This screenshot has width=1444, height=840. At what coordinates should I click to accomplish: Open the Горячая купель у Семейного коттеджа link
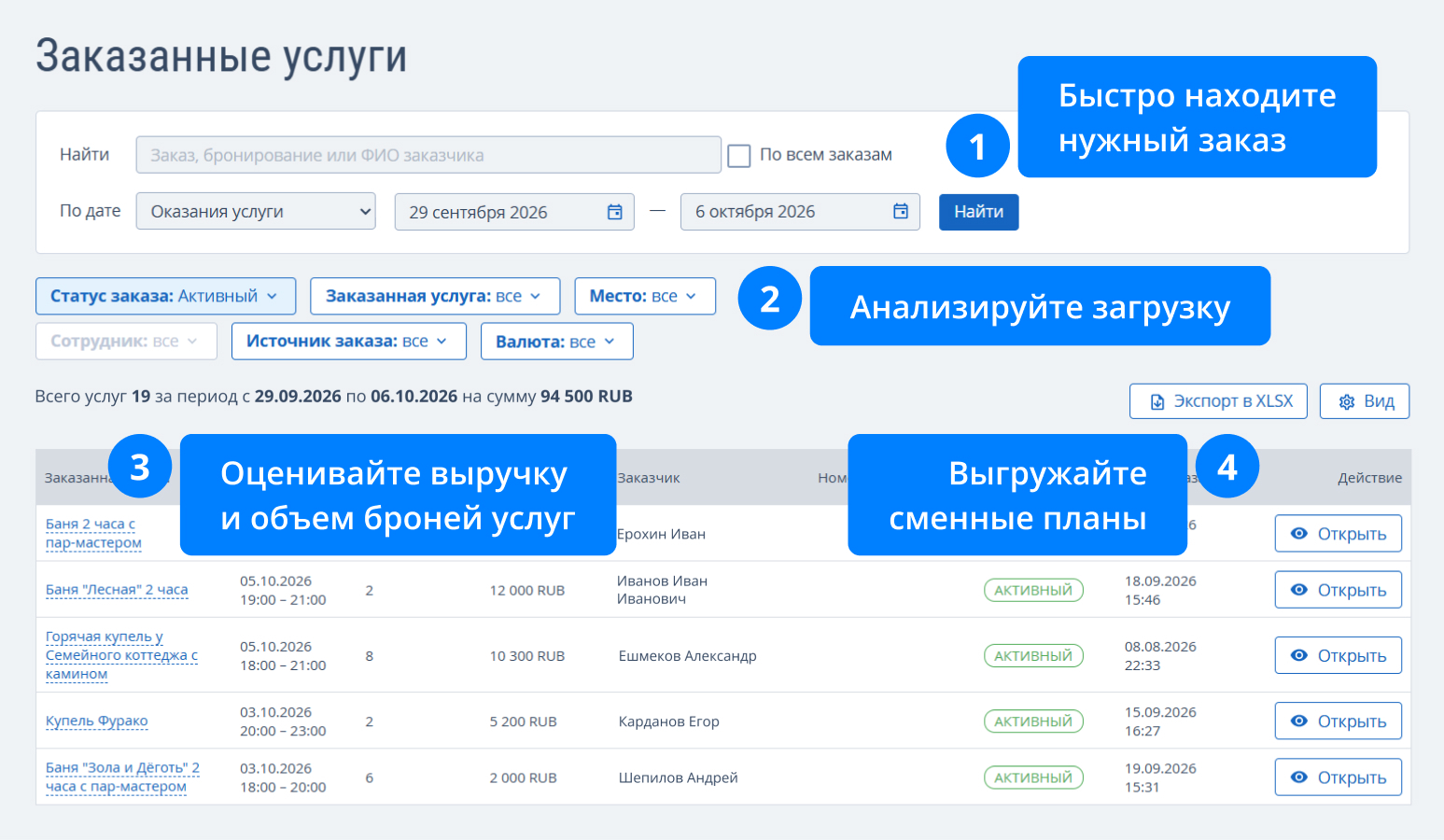[121, 655]
